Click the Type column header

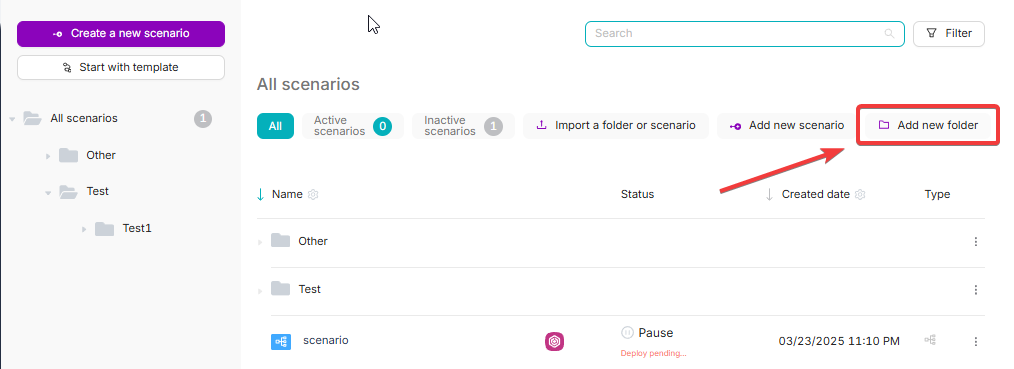(x=937, y=194)
